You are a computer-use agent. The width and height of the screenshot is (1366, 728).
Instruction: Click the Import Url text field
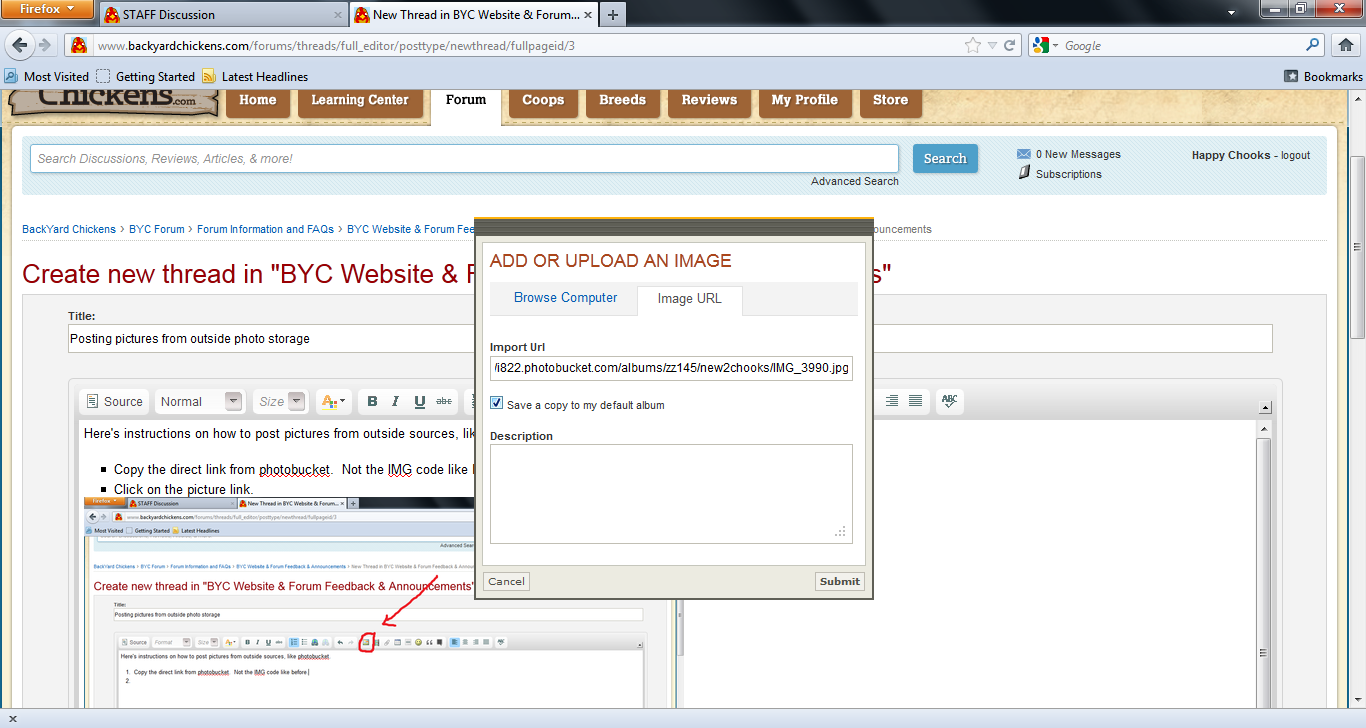click(670, 368)
